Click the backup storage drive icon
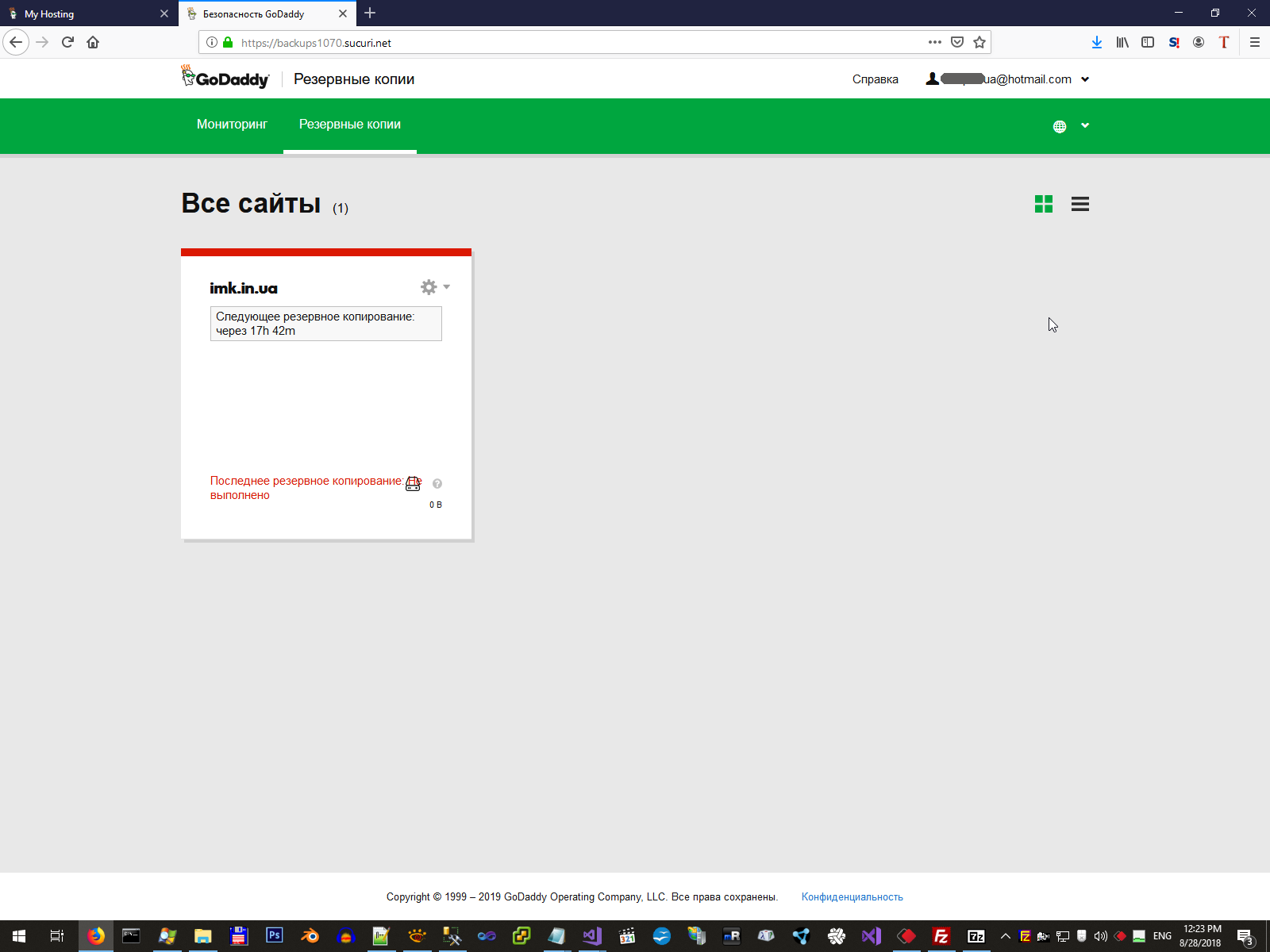The height and width of the screenshot is (952, 1270). (x=414, y=483)
